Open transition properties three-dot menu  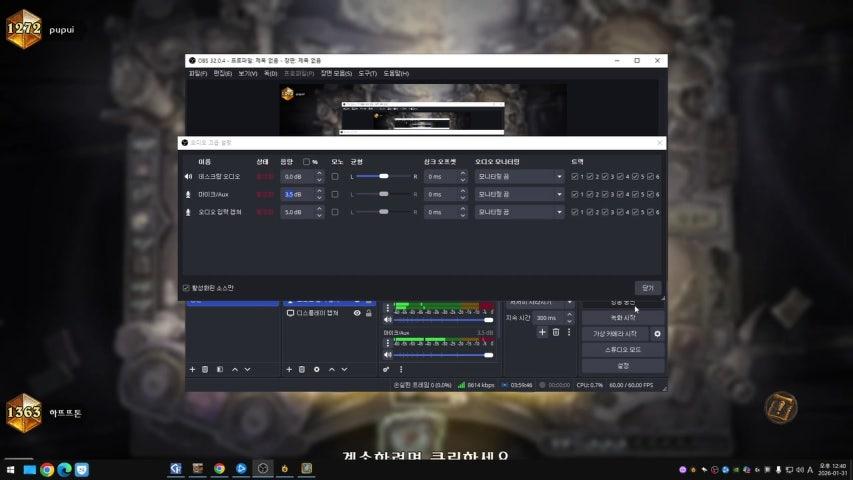pyautogui.click(x=569, y=332)
